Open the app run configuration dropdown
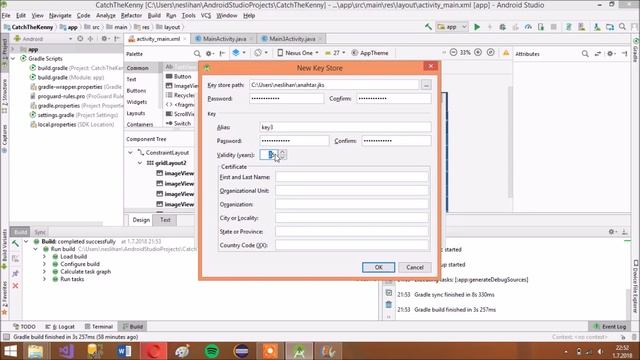 click(x=452, y=27)
